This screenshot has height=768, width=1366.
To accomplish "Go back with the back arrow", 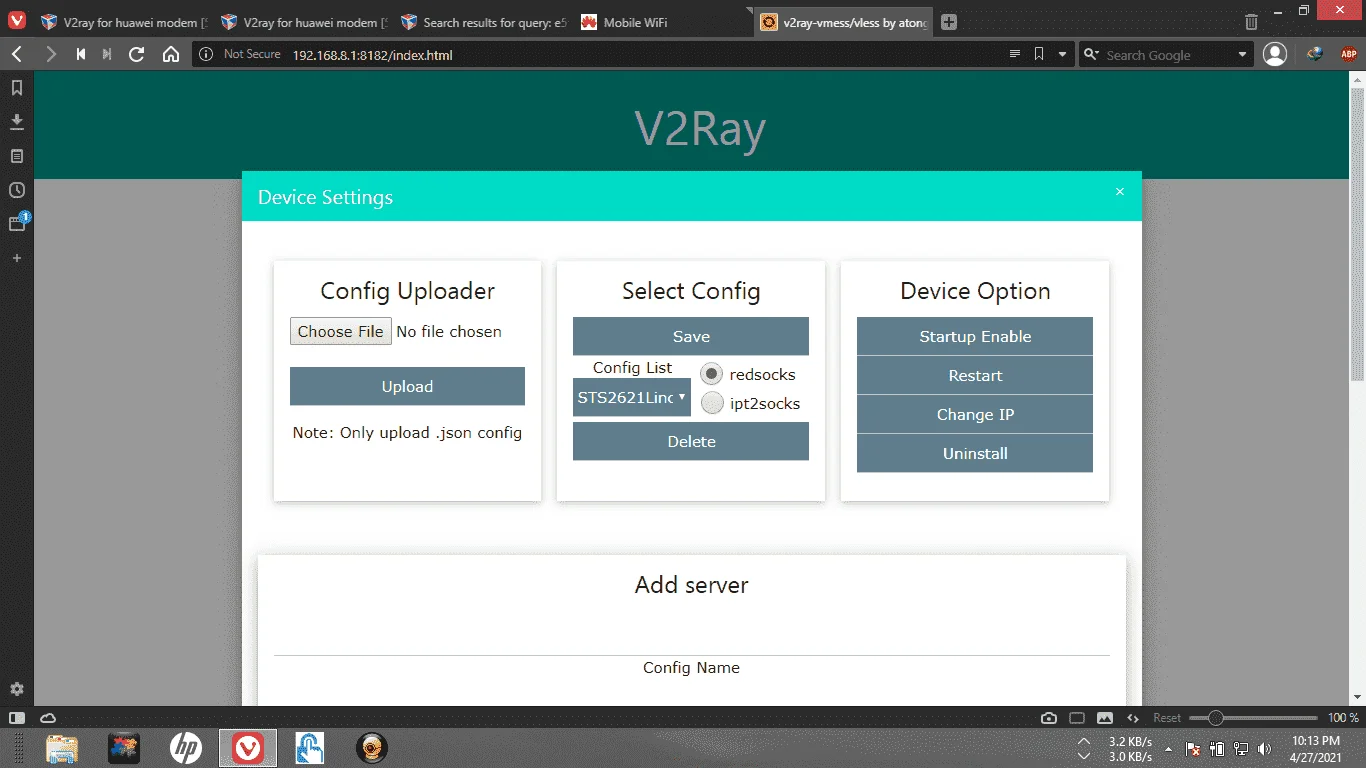I will click(17, 55).
